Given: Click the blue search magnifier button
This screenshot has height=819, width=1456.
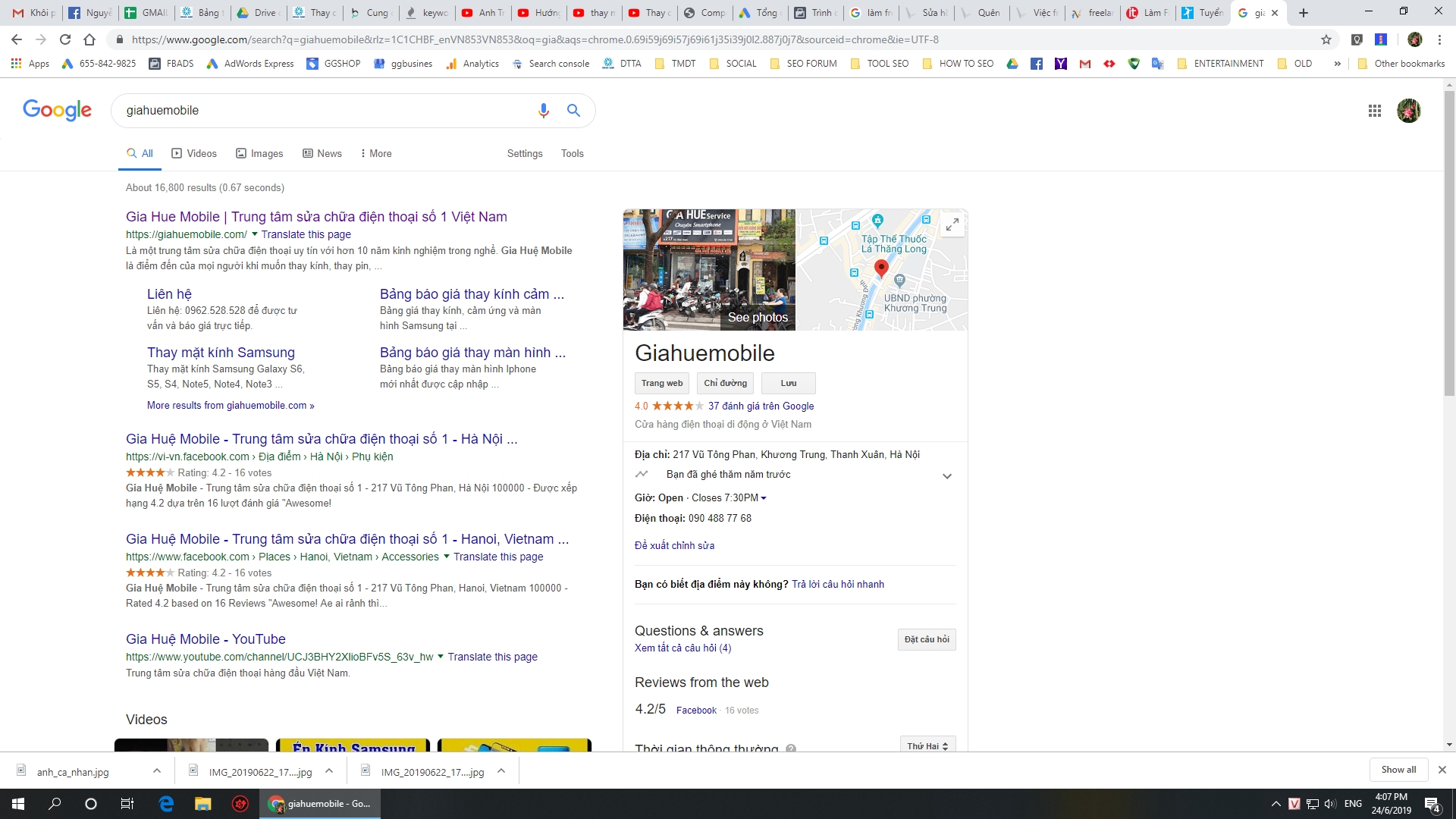Looking at the screenshot, I should click(x=574, y=111).
